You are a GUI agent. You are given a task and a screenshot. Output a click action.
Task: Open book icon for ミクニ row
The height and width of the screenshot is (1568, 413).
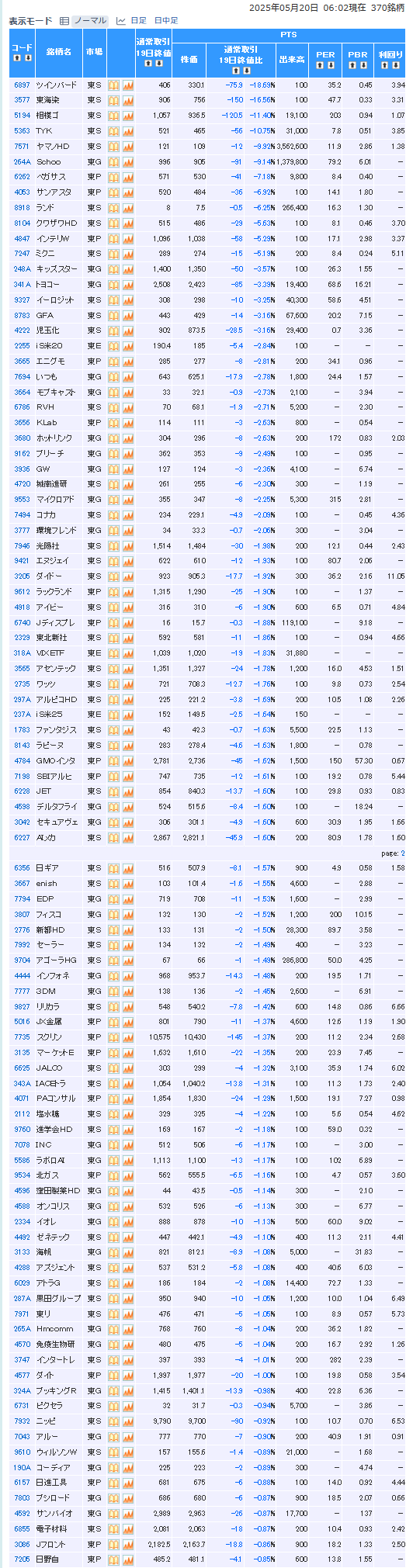113,254
